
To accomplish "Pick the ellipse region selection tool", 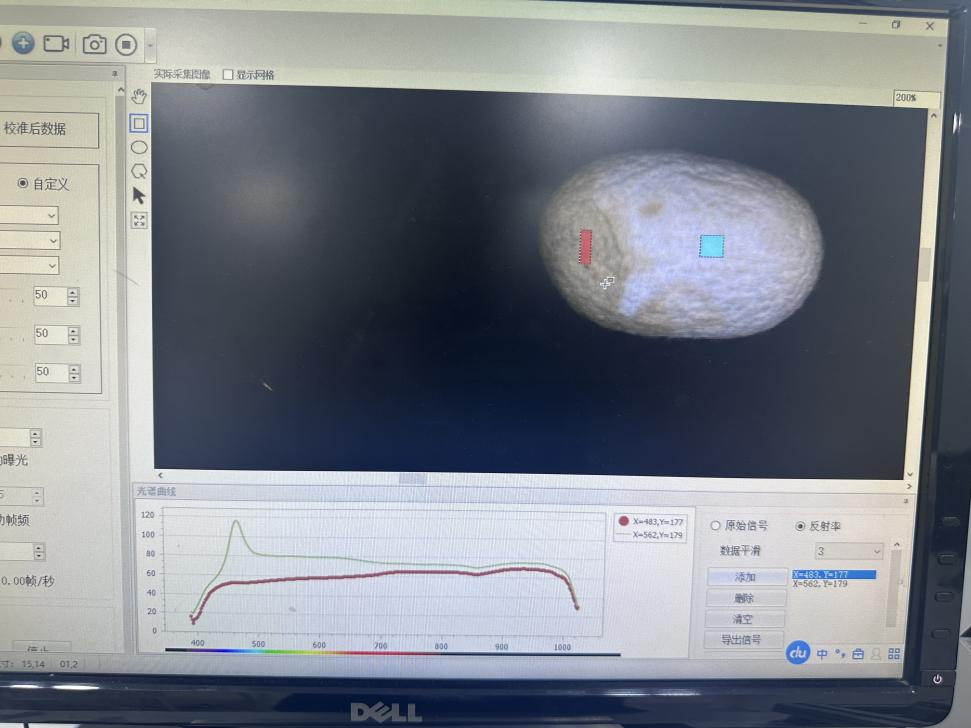I will coord(140,147).
